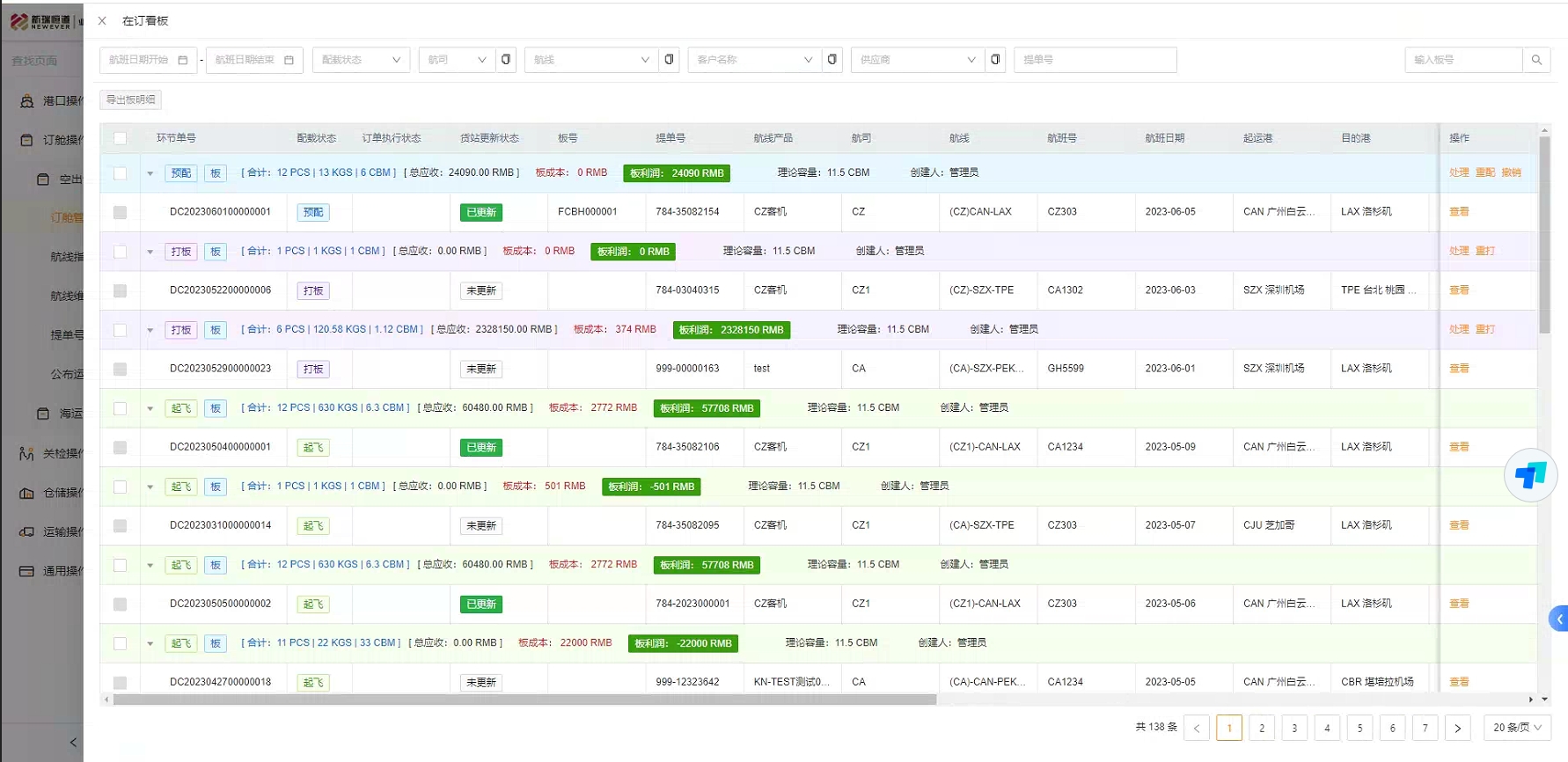Check the box for order DC2023052200000006
1568x762 pixels.
click(x=121, y=290)
